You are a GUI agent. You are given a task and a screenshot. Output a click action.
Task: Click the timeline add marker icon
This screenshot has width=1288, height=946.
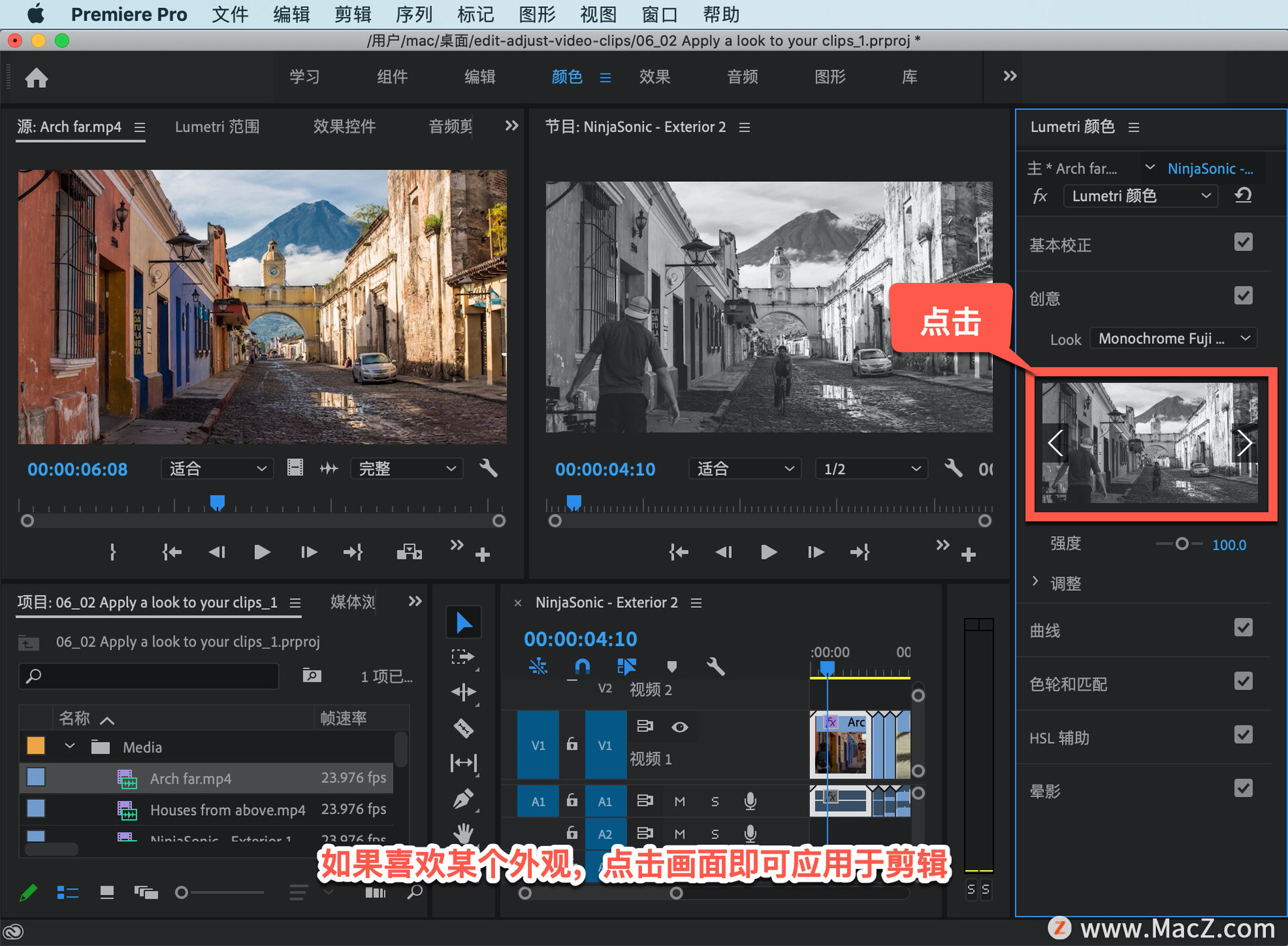point(672,666)
